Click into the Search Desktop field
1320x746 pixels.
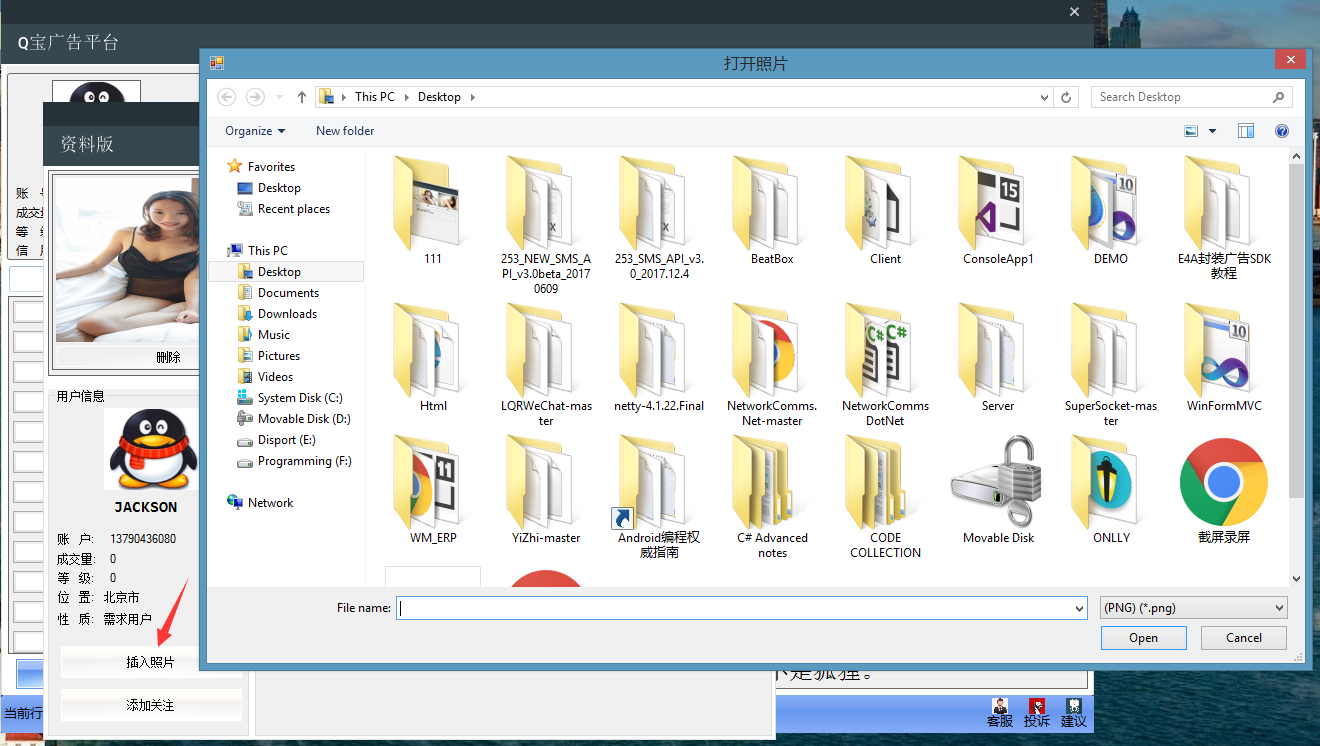point(1180,97)
